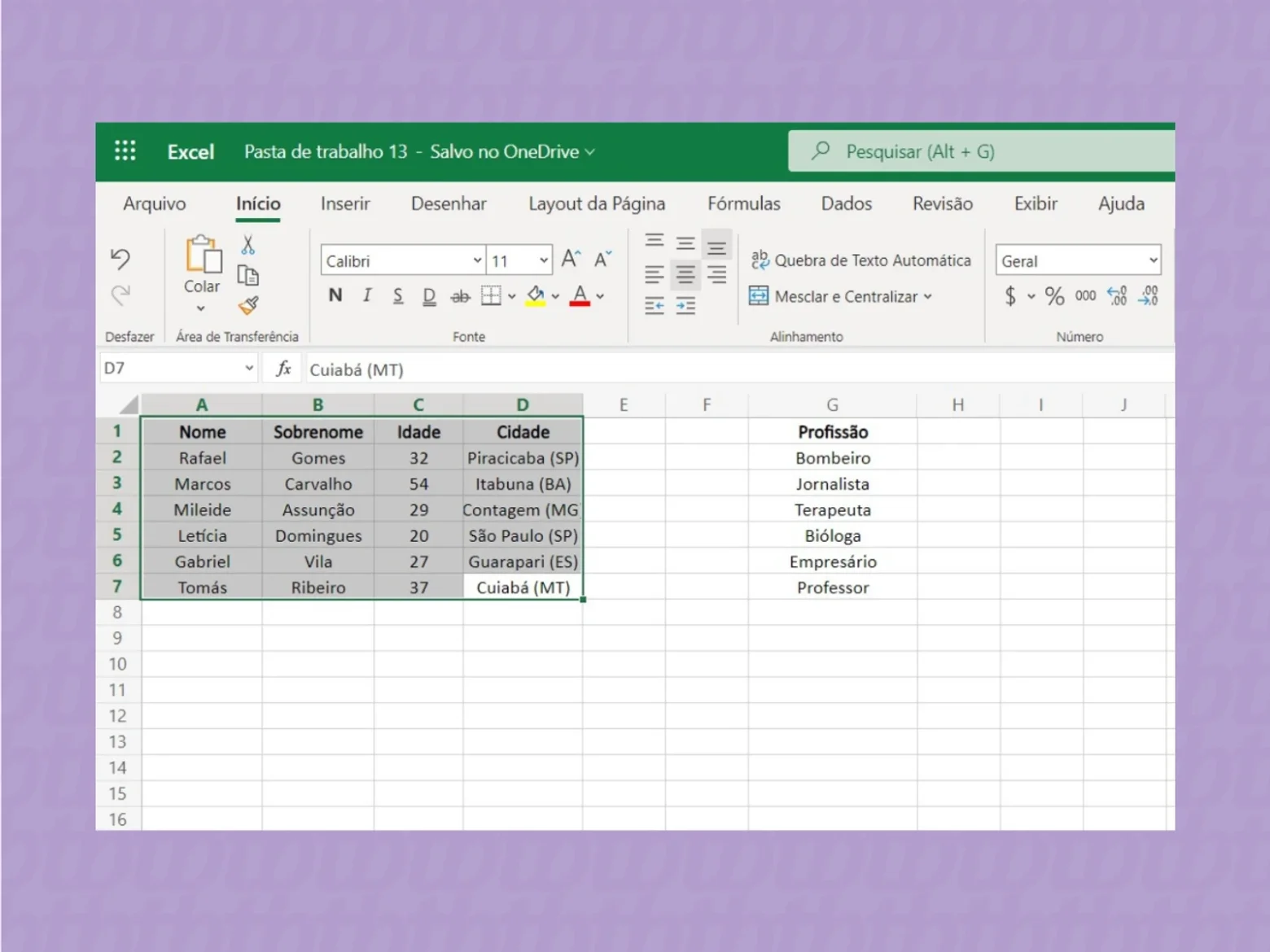Toggle center horizontal alignment
This screenshot has height=952, width=1270.
pyautogui.click(x=685, y=275)
